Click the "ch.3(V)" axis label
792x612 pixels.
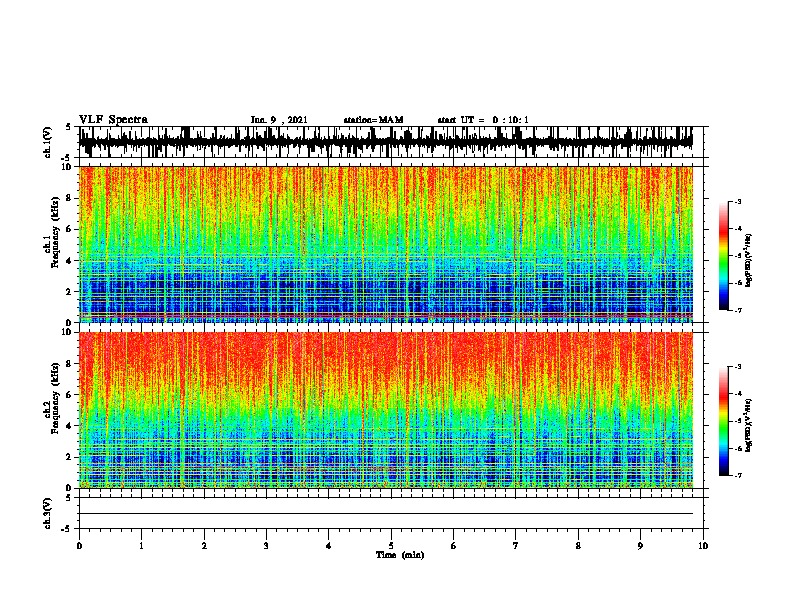click(48, 513)
